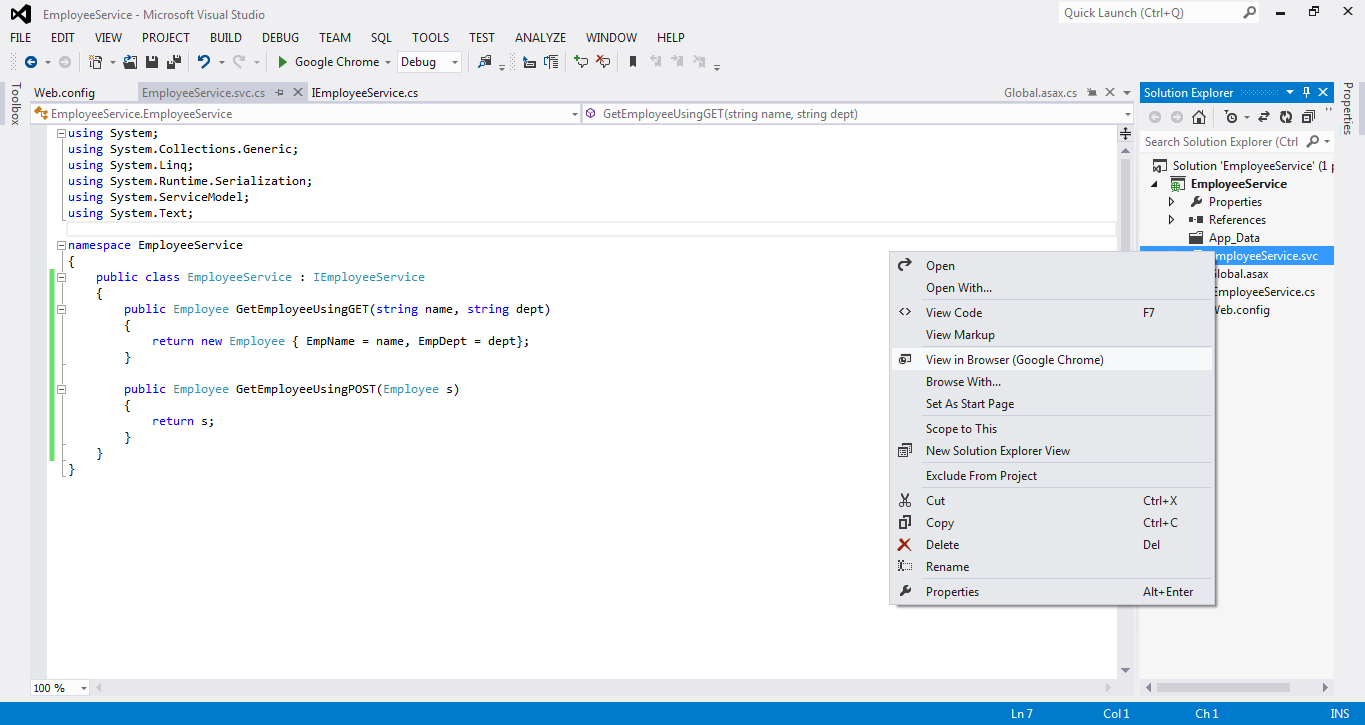Click the Open File toolbar icon

130,62
